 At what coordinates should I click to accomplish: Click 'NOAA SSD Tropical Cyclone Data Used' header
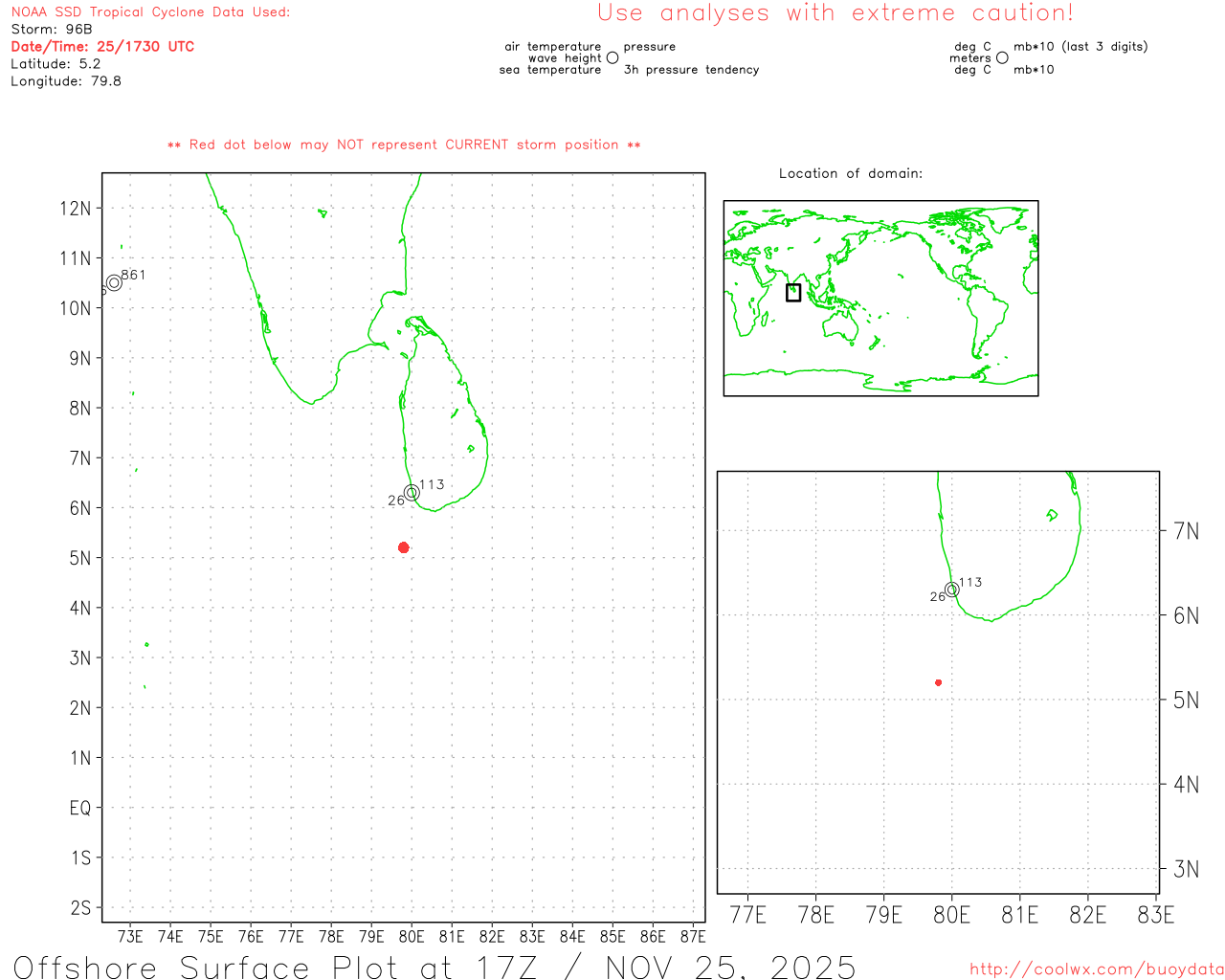[150, 12]
